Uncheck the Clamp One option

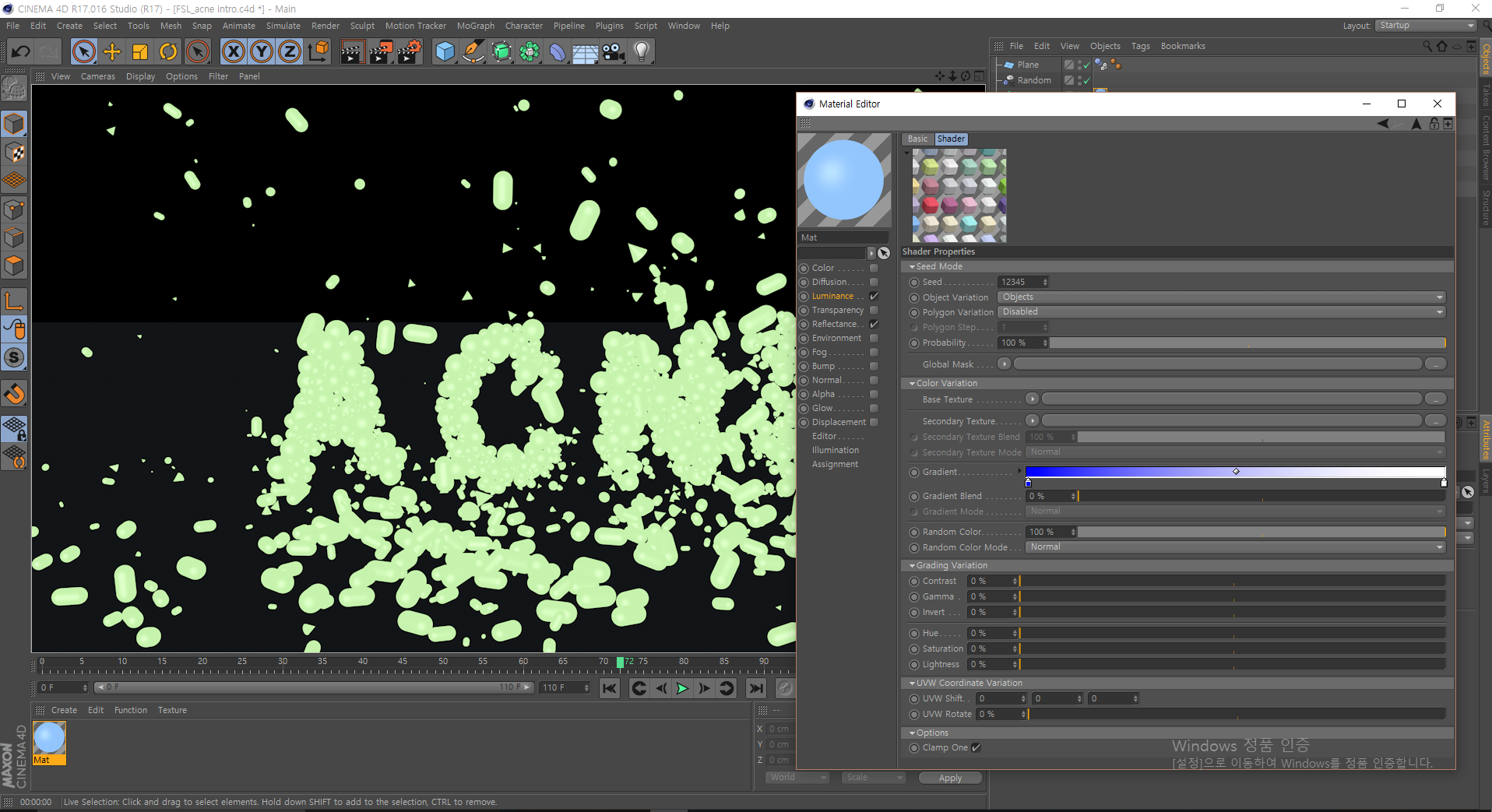[x=976, y=748]
